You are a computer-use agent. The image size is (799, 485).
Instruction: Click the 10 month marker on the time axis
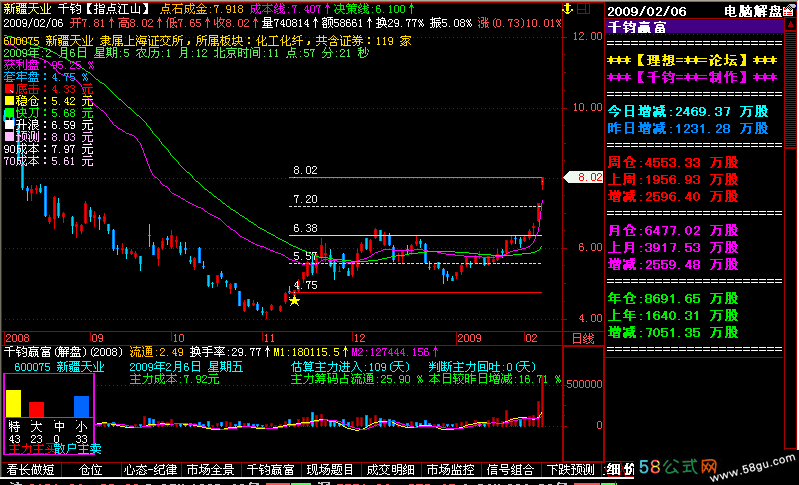coord(178,338)
